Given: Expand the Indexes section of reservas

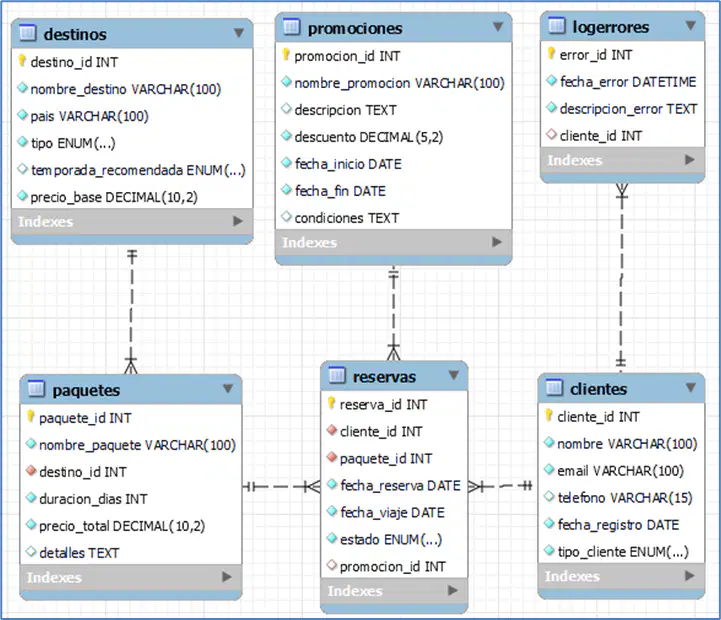Looking at the screenshot, I should 453,590.
